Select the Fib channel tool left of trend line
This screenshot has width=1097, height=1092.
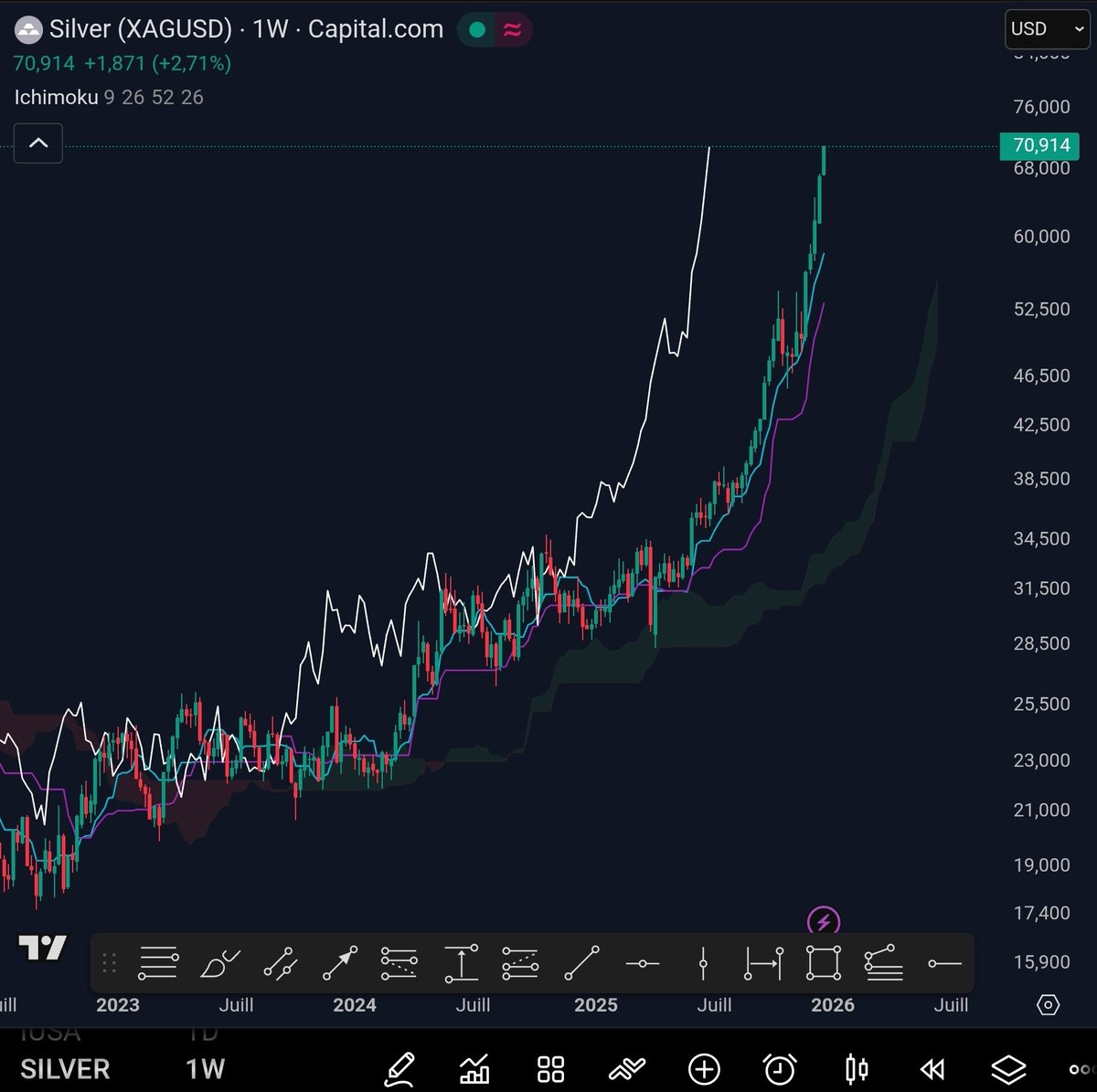coord(520,962)
